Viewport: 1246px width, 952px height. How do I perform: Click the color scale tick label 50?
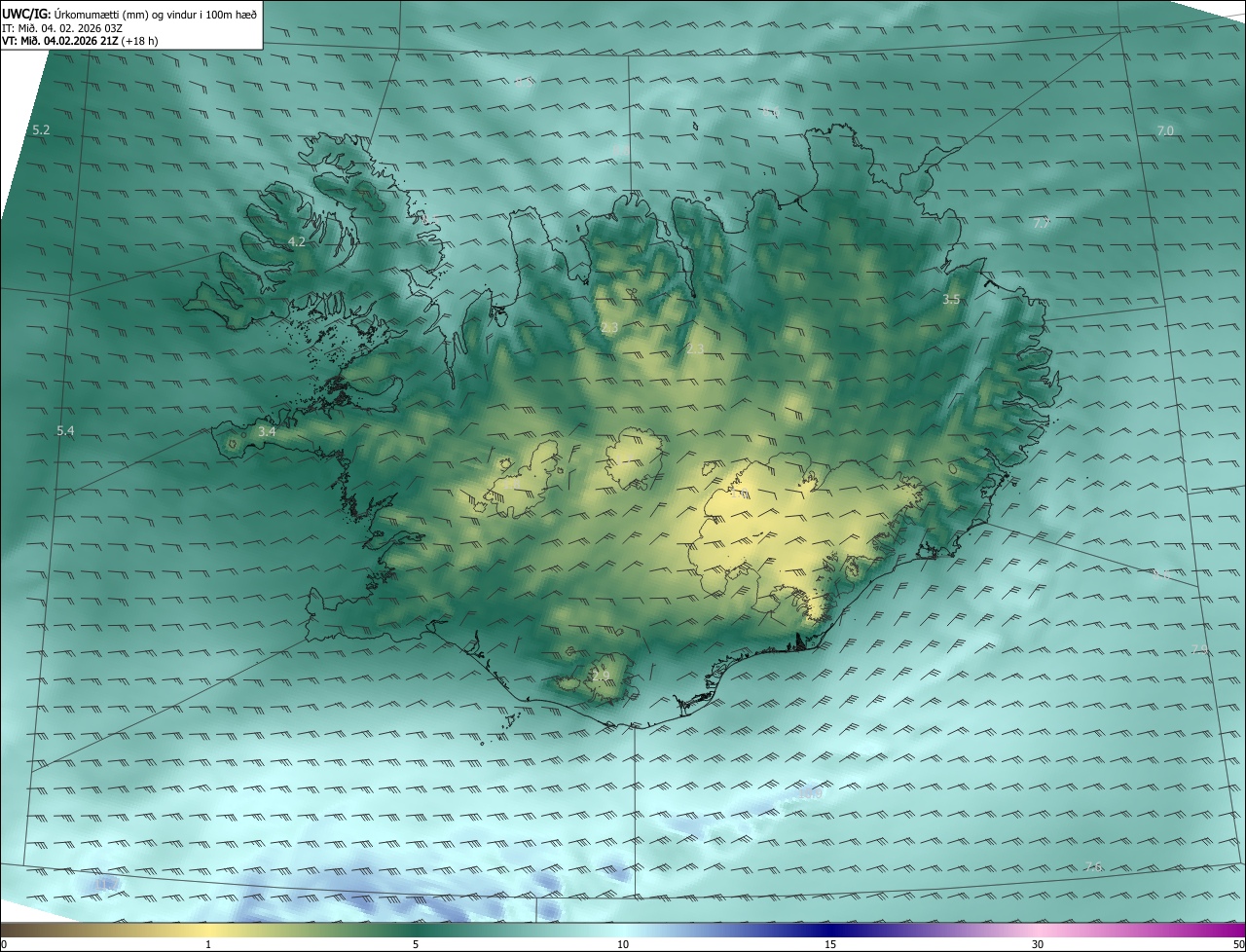tap(1238, 944)
